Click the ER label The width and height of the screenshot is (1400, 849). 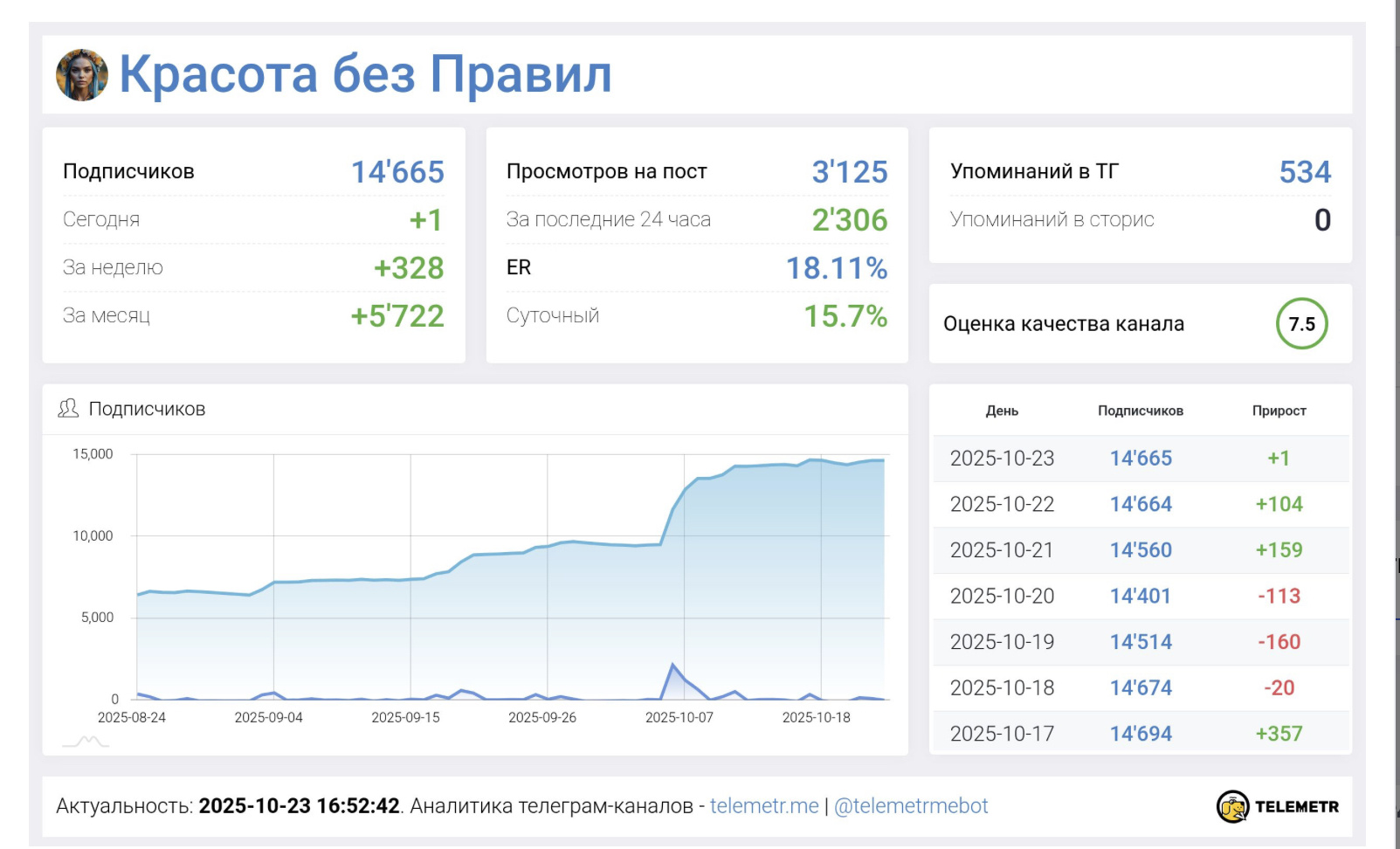(x=519, y=267)
